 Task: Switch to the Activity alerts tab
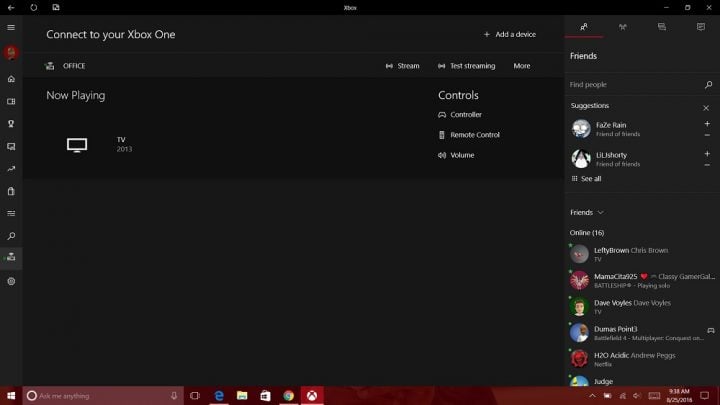pos(701,27)
